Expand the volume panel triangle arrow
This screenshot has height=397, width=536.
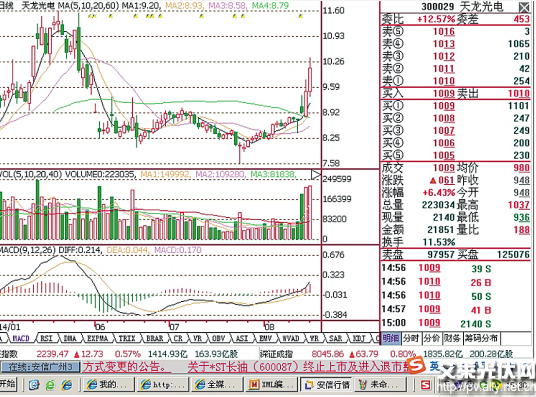click(316, 175)
